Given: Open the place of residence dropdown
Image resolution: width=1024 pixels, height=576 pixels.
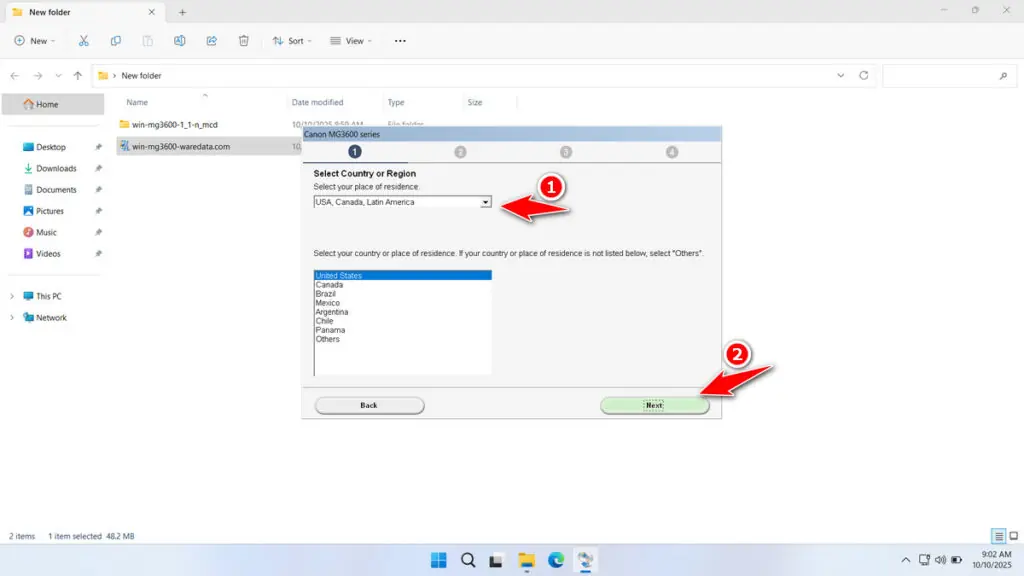Looking at the screenshot, I should pos(486,201).
